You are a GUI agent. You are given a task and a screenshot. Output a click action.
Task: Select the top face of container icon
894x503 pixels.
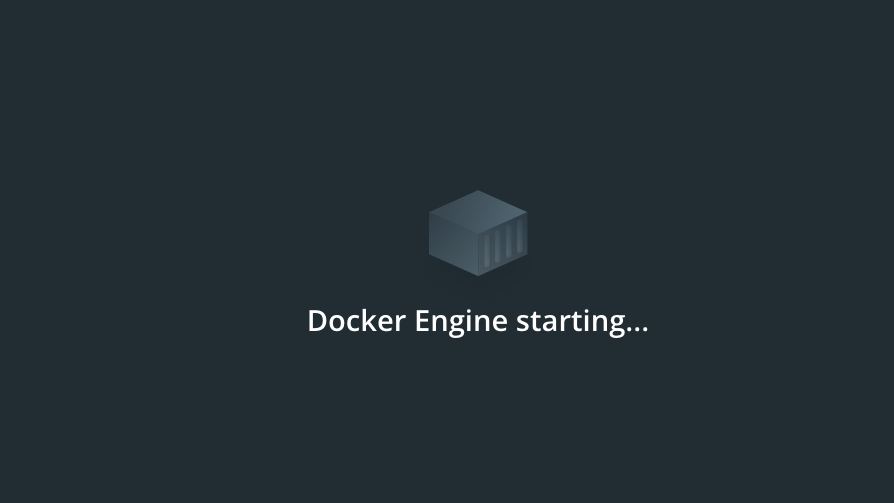point(478,212)
